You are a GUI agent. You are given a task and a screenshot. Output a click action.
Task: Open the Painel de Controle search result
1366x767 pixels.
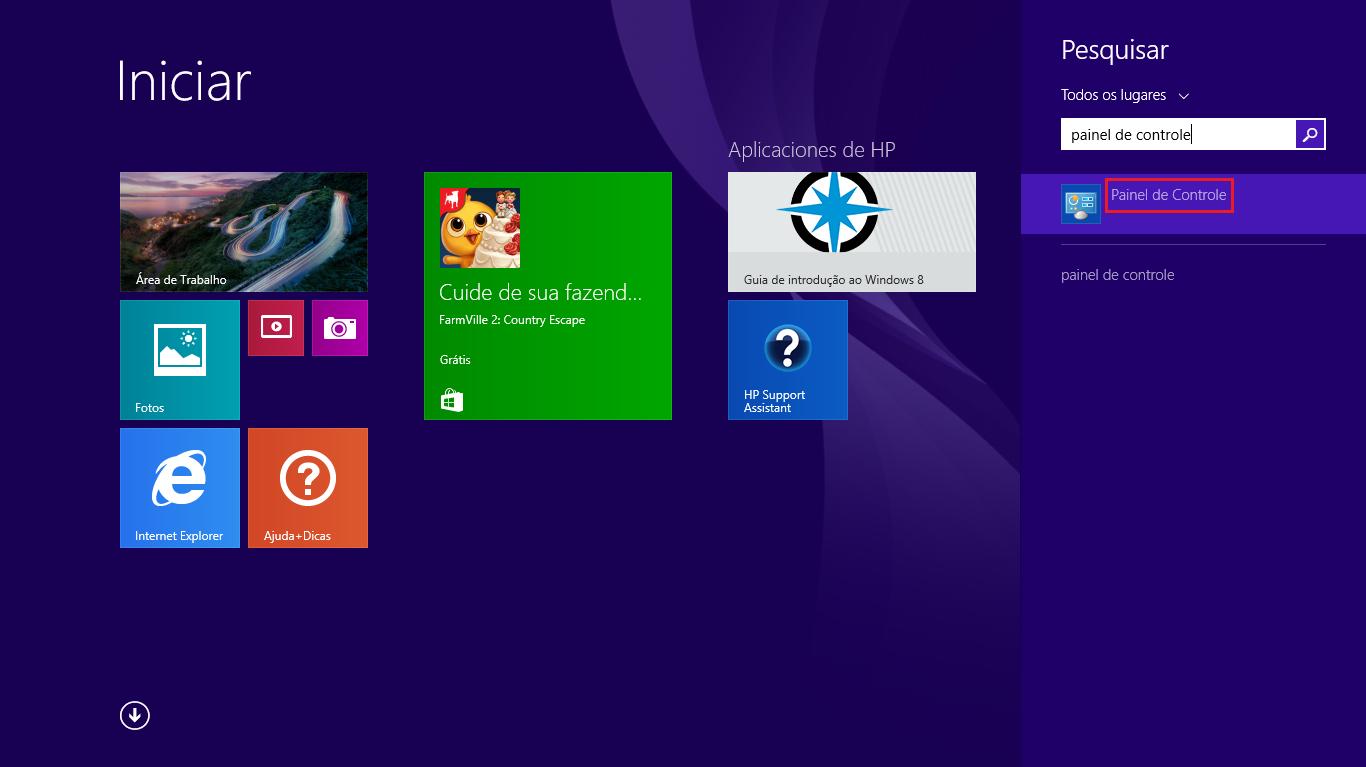pos(1168,195)
